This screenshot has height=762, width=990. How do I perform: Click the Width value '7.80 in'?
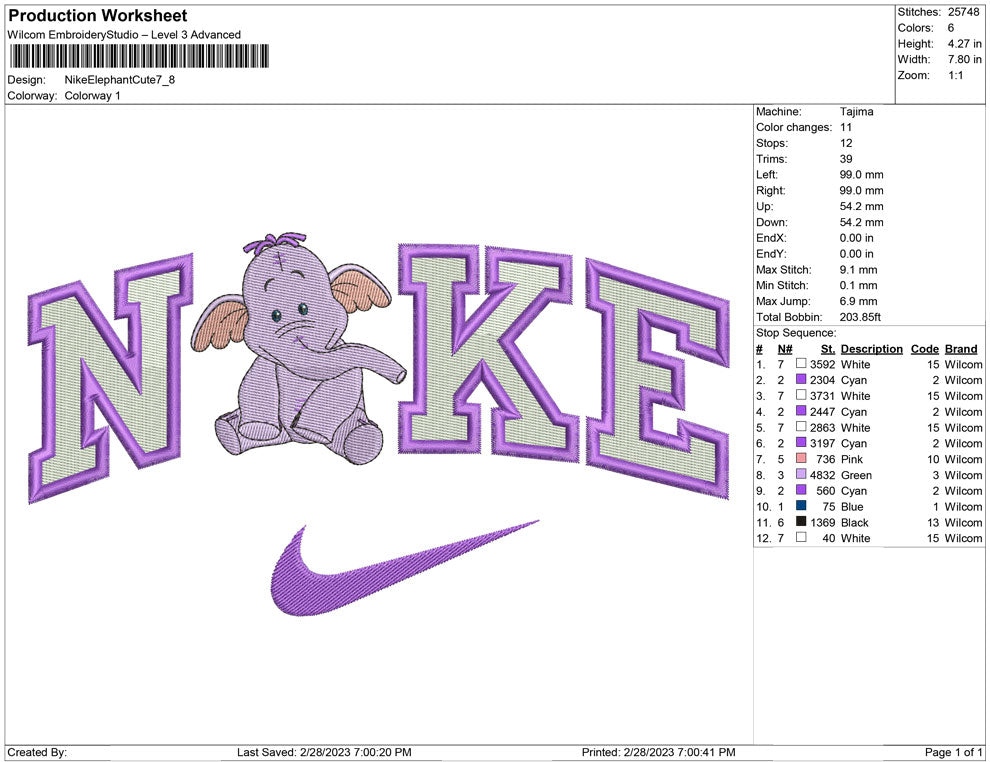pyautogui.click(x=964, y=59)
